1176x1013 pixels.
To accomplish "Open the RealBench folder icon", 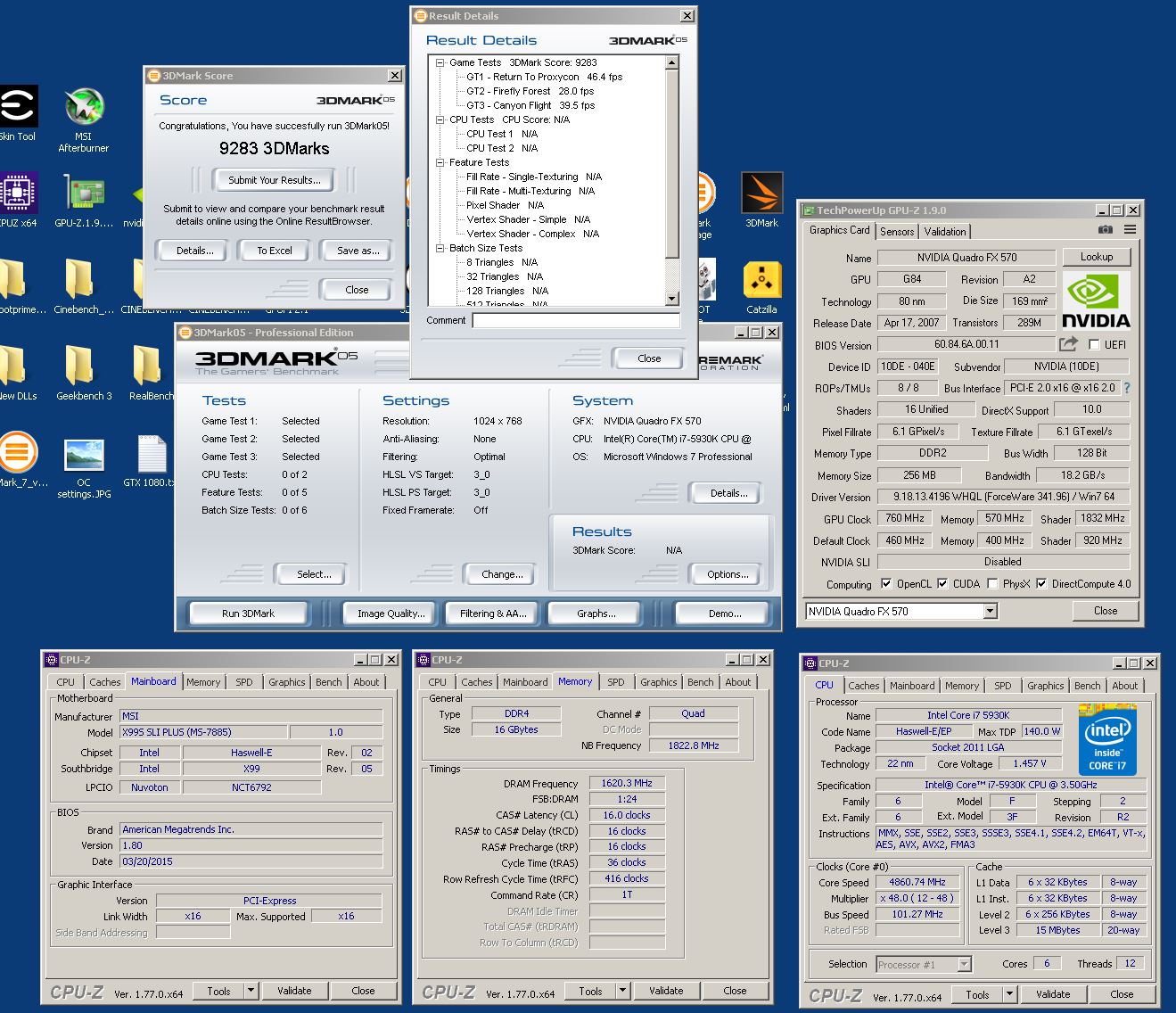I will [x=149, y=374].
